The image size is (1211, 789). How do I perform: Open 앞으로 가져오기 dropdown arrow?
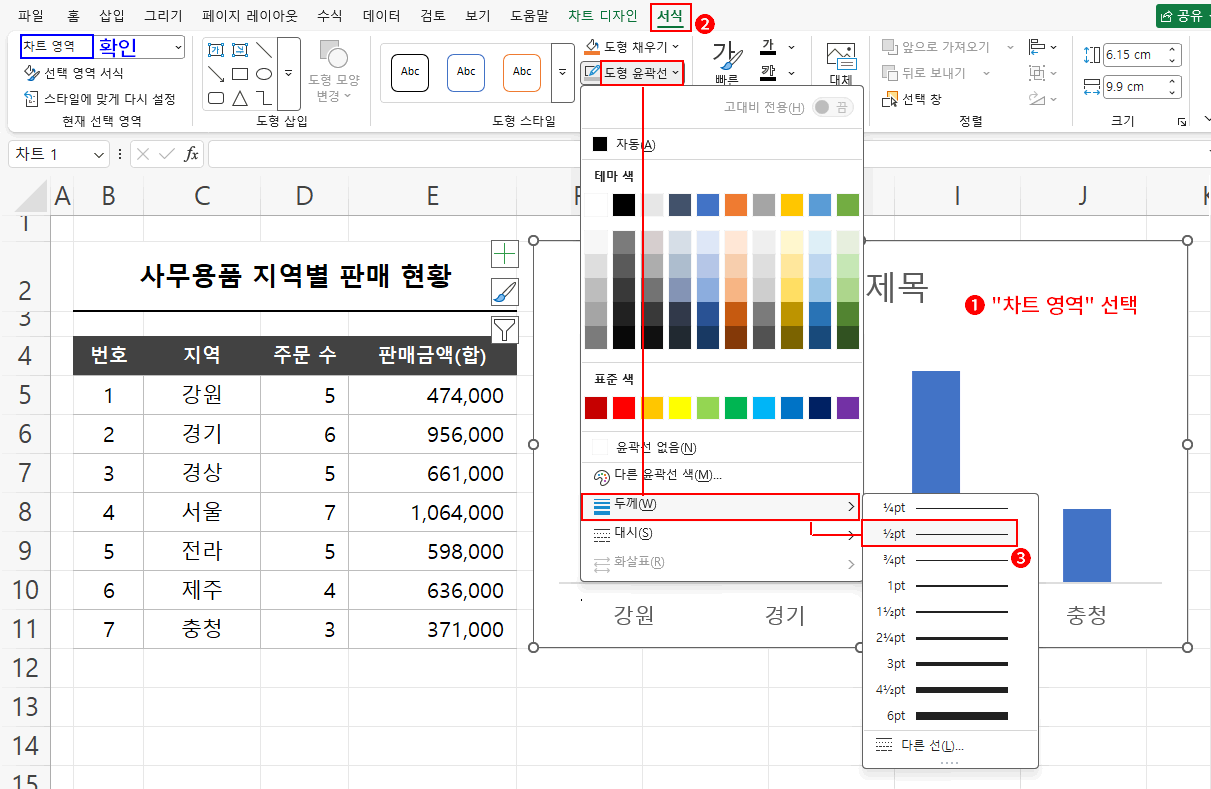[x=1010, y=47]
